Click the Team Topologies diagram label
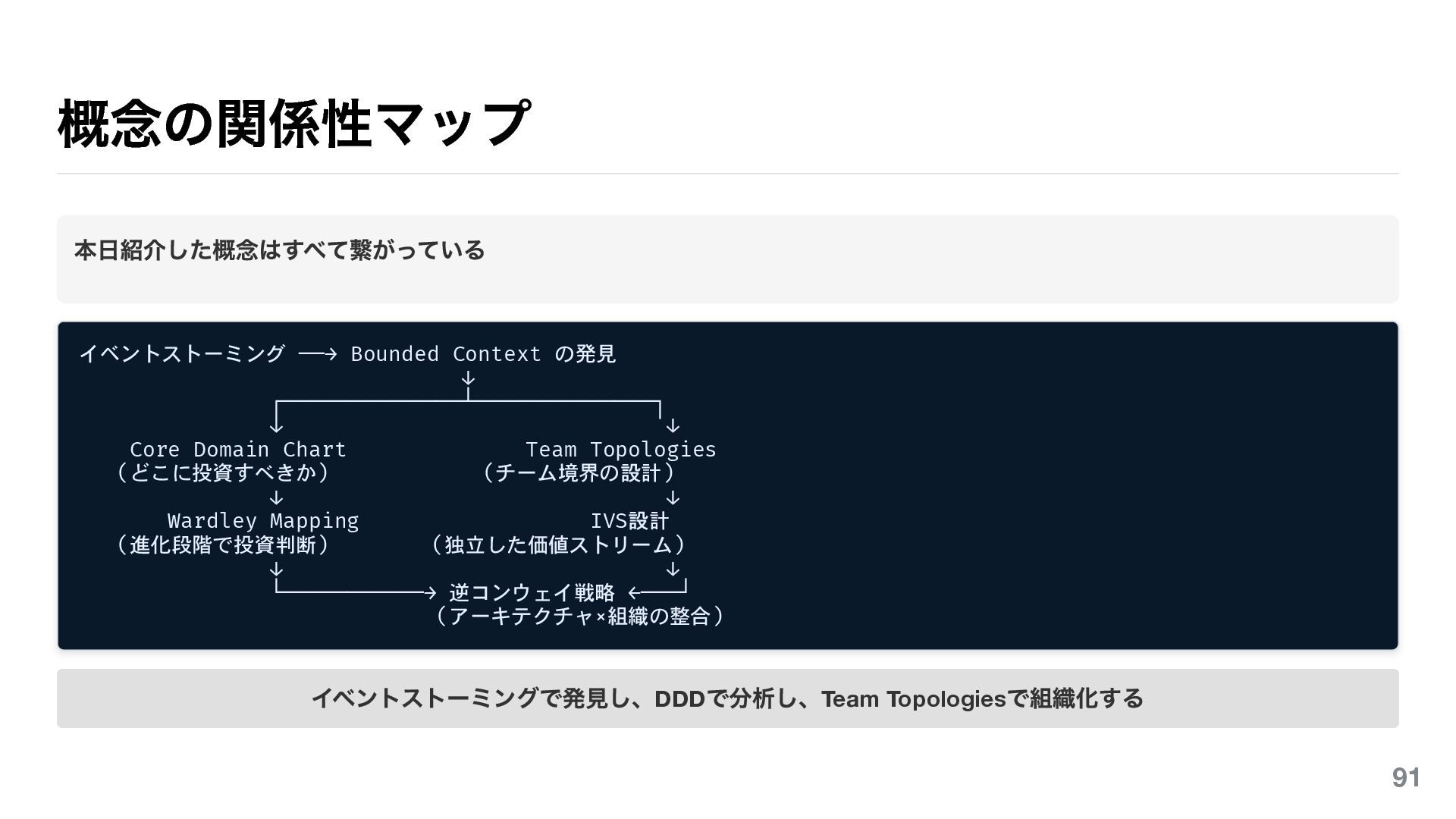Viewport: 1456px width, 819px height. [620, 450]
